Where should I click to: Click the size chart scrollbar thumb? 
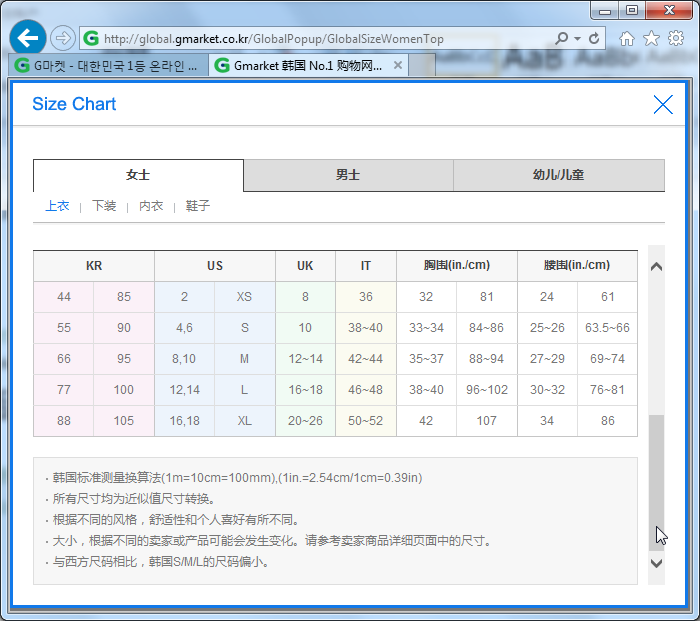tap(656, 483)
